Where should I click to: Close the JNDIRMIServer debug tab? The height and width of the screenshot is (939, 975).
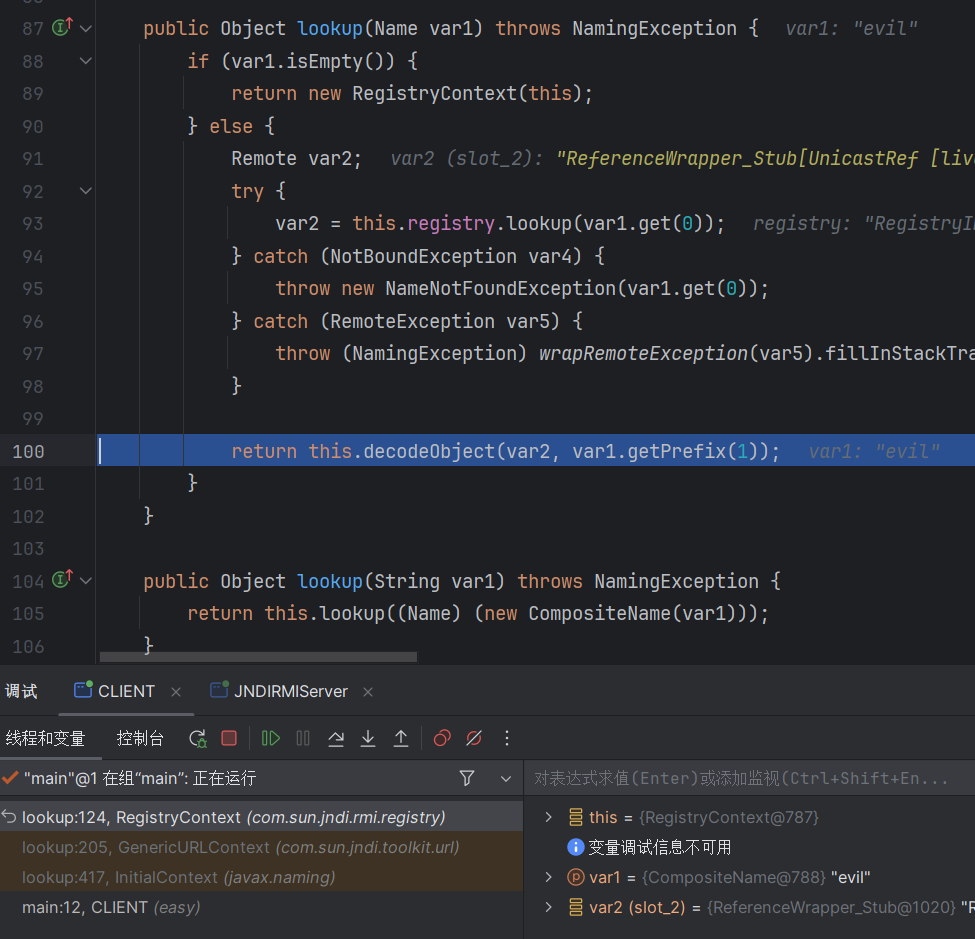368,692
